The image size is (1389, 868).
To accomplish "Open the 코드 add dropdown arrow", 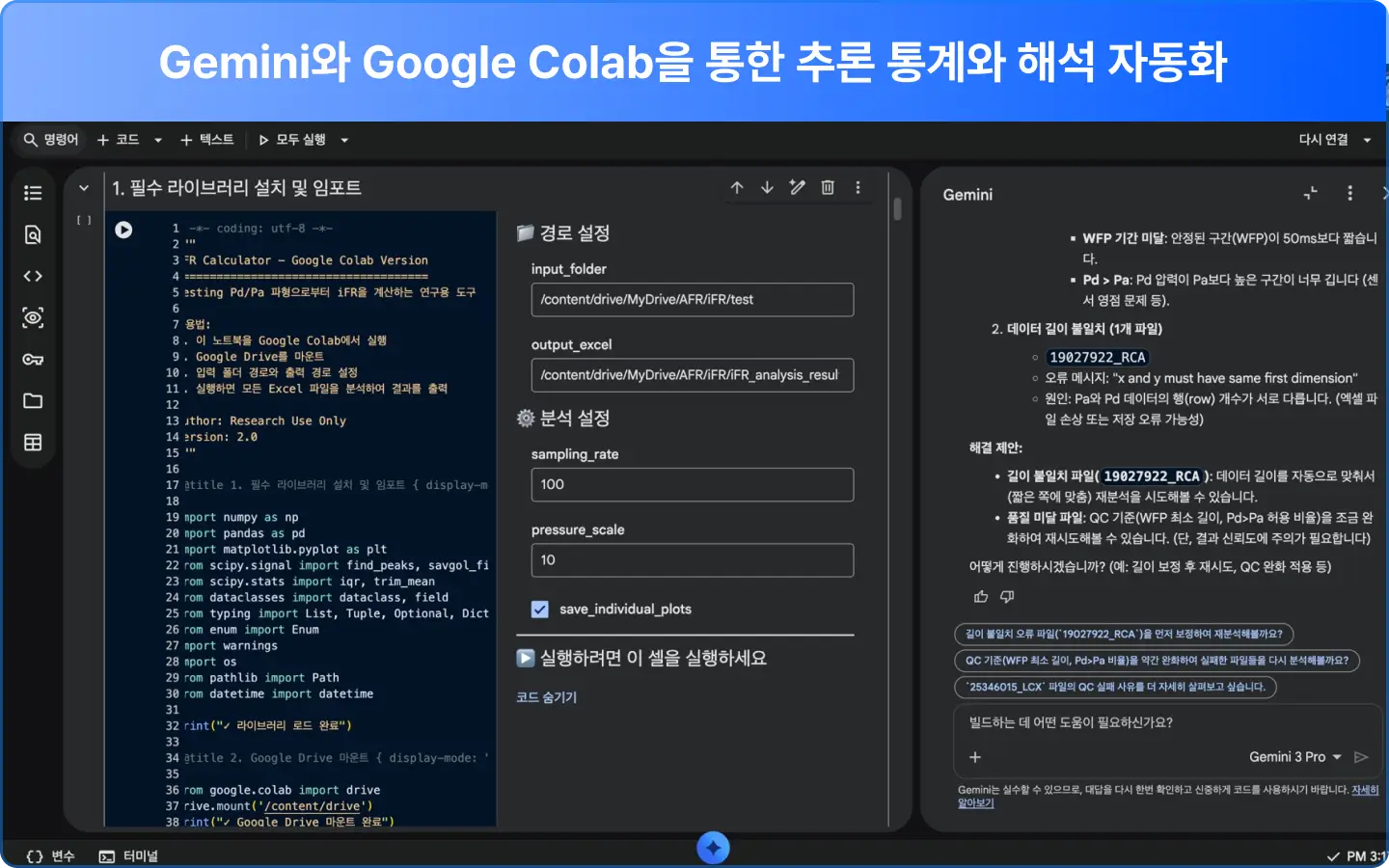I will pos(158,140).
